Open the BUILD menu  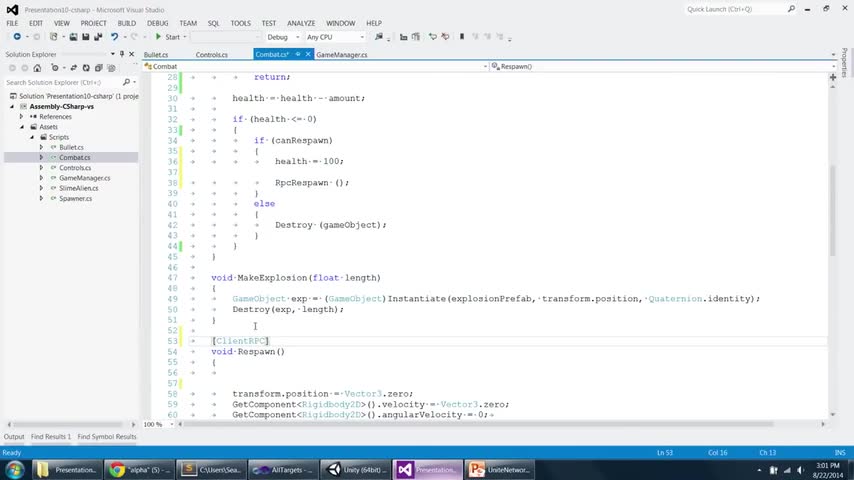[126, 23]
